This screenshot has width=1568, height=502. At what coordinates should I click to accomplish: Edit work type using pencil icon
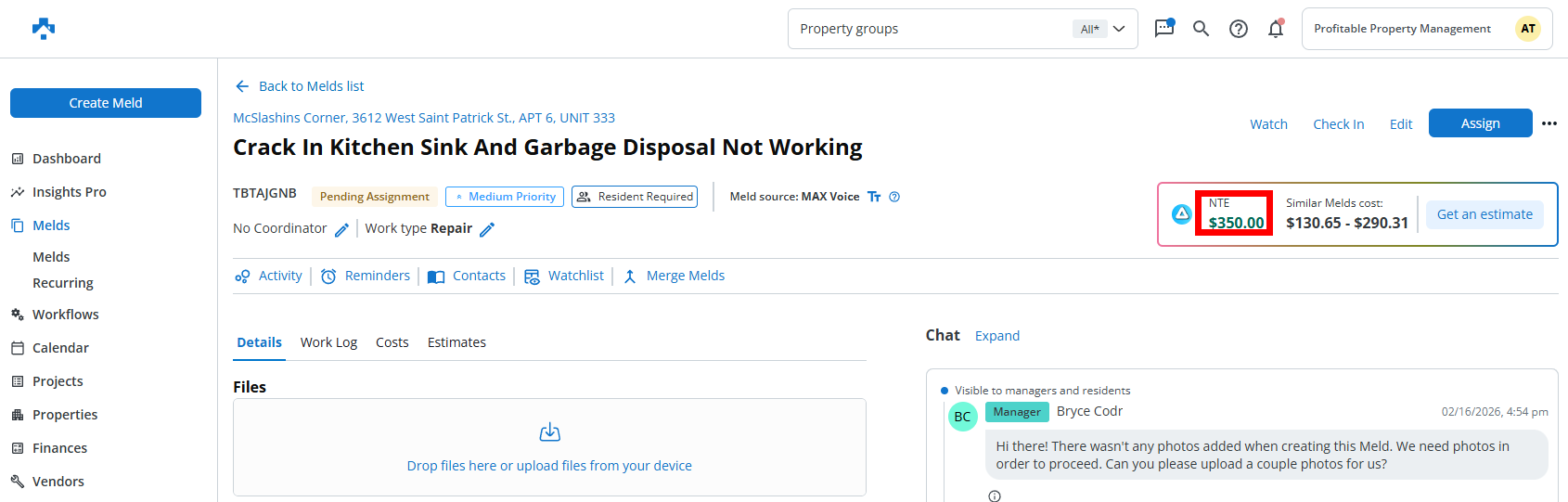[487, 229]
